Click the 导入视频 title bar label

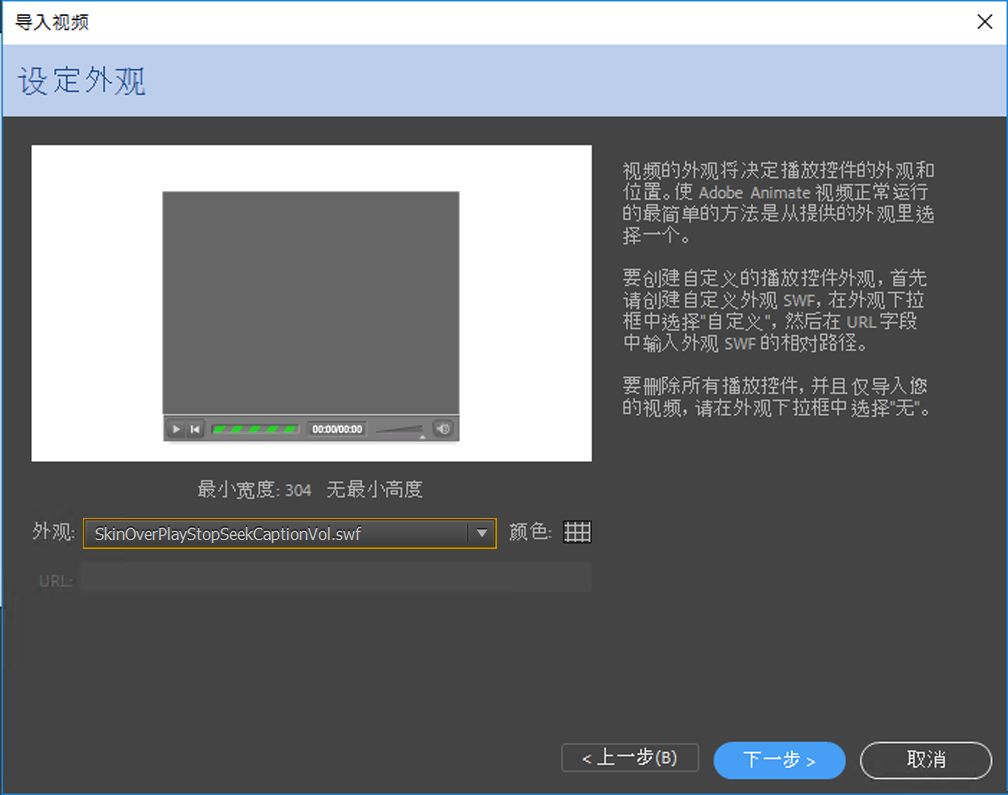(x=51, y=21)
